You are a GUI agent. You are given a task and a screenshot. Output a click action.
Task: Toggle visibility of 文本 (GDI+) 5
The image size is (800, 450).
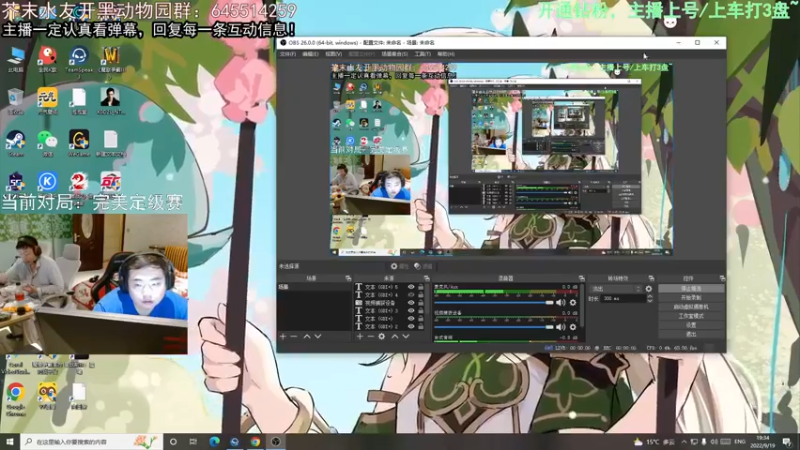tap(411, 287)
